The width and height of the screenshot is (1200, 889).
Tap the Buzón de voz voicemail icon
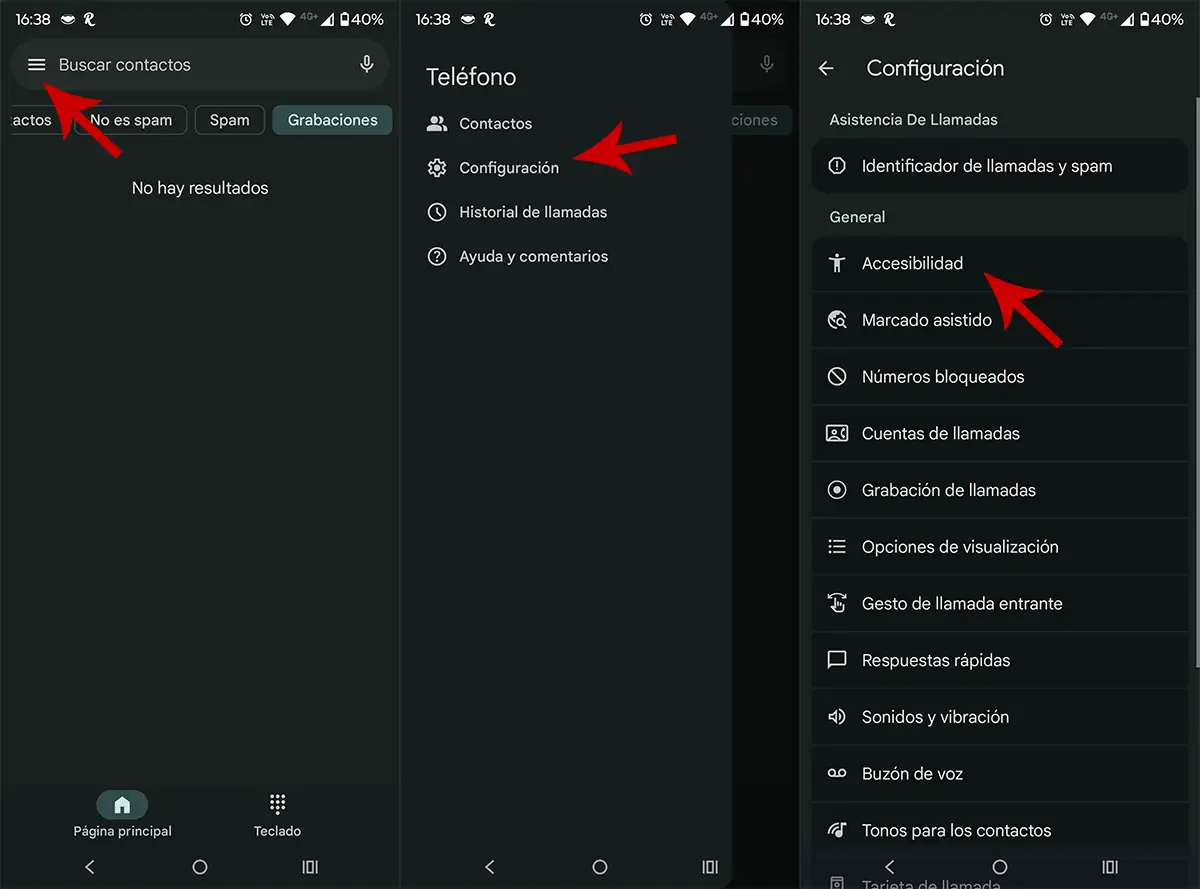[x=836, y=773]
